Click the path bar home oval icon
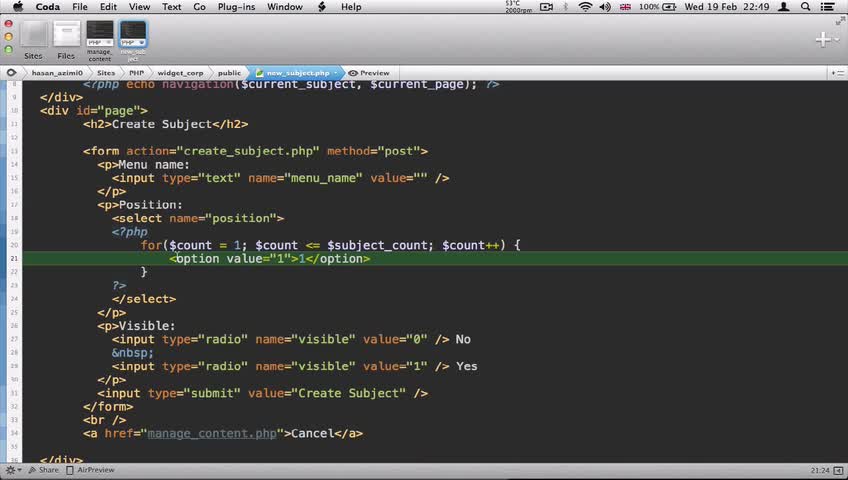Screen dimensions: 848x480 tap(11, 72)
